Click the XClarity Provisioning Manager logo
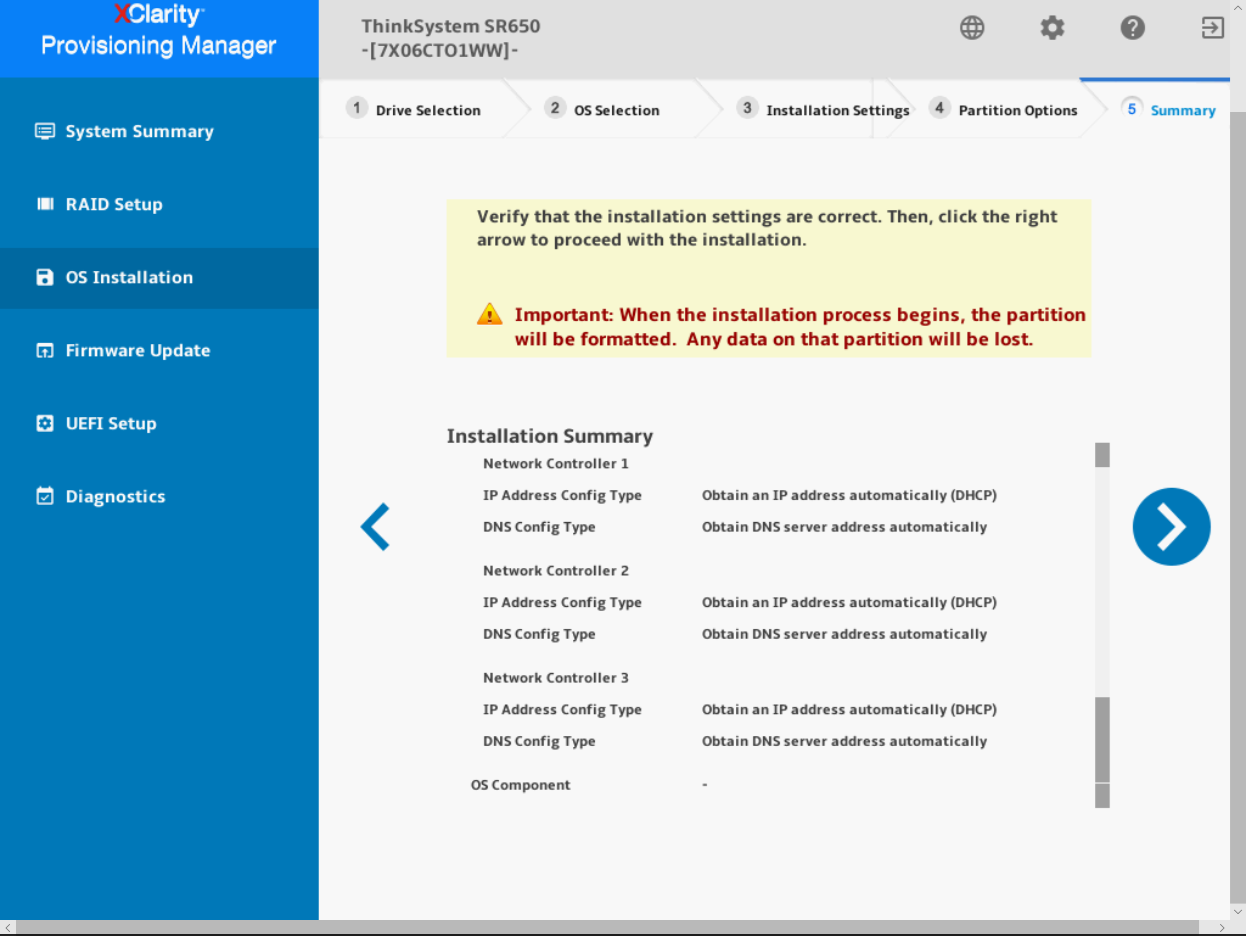Screen dimensions: 1246x936 pos(159,31)
